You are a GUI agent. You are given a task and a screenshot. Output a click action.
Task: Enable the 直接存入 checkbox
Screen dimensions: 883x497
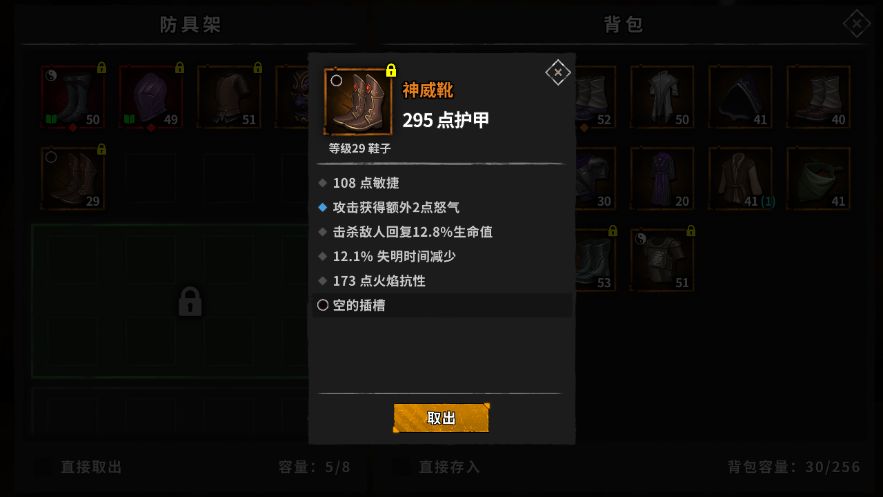pos(402,467)
